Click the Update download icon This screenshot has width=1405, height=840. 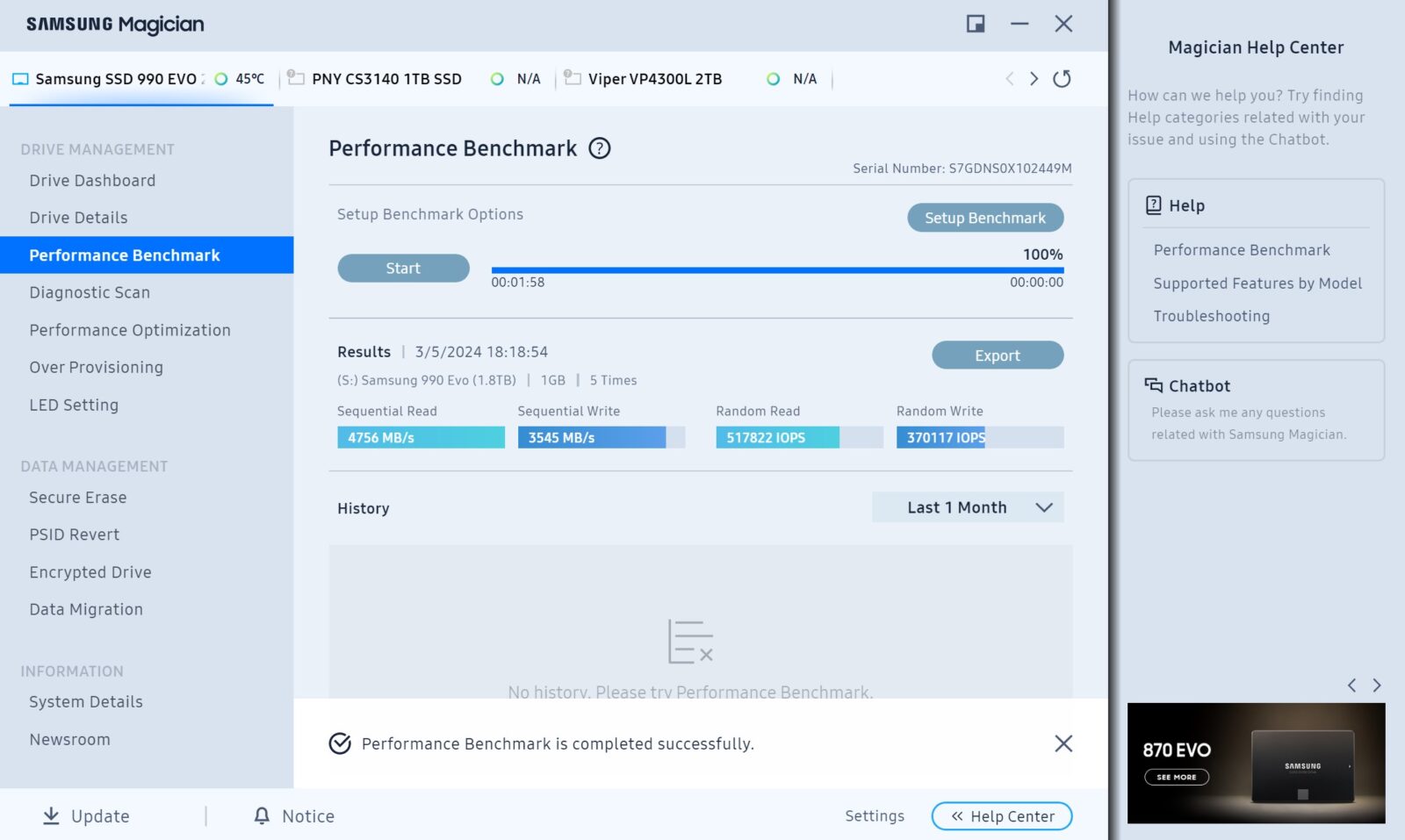point(52,815)
